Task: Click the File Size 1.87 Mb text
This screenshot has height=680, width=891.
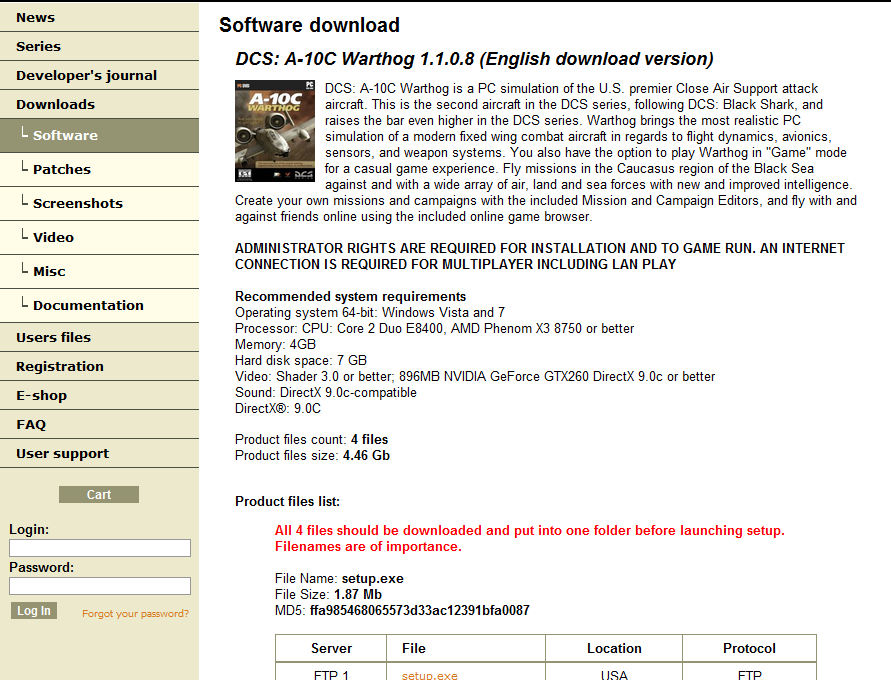Action: coord(328,595)
